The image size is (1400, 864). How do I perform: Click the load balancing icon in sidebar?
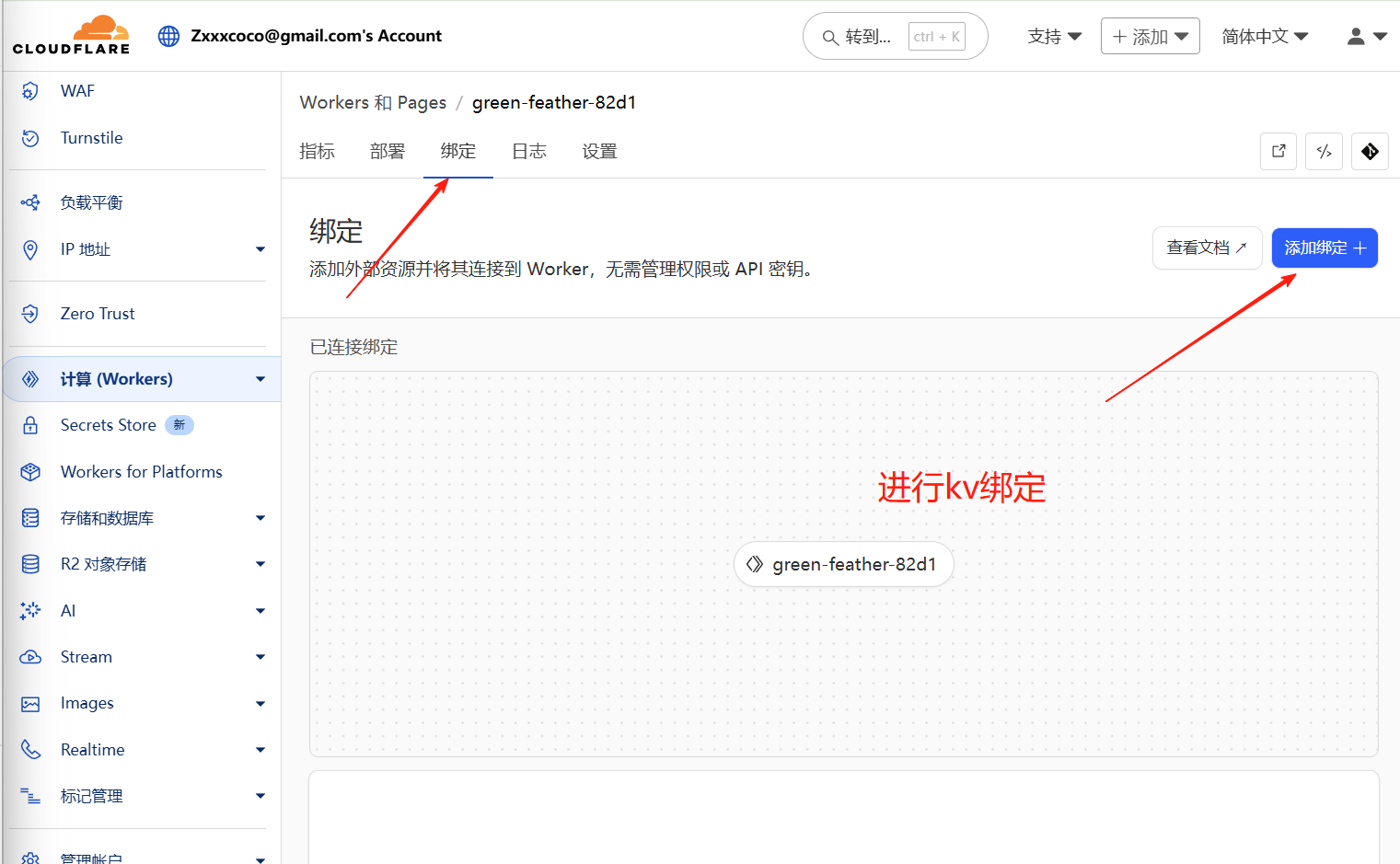(30, 202)
